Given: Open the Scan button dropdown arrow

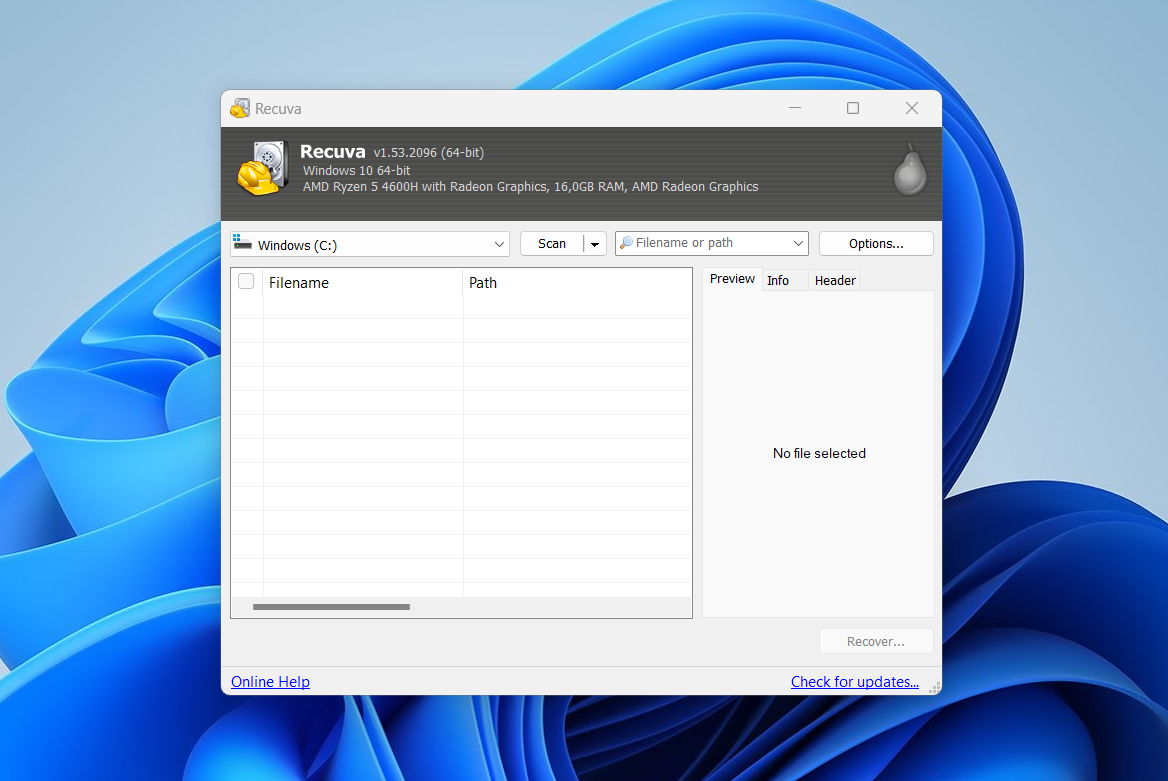Looking at the screenshot, I should click(x=594, y=244).
